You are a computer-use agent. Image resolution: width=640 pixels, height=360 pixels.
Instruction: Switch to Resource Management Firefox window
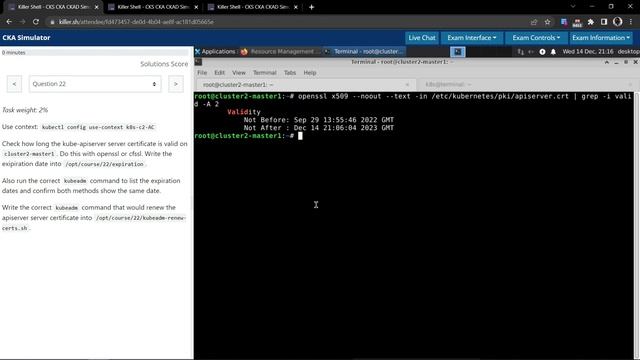coord(281,51)
